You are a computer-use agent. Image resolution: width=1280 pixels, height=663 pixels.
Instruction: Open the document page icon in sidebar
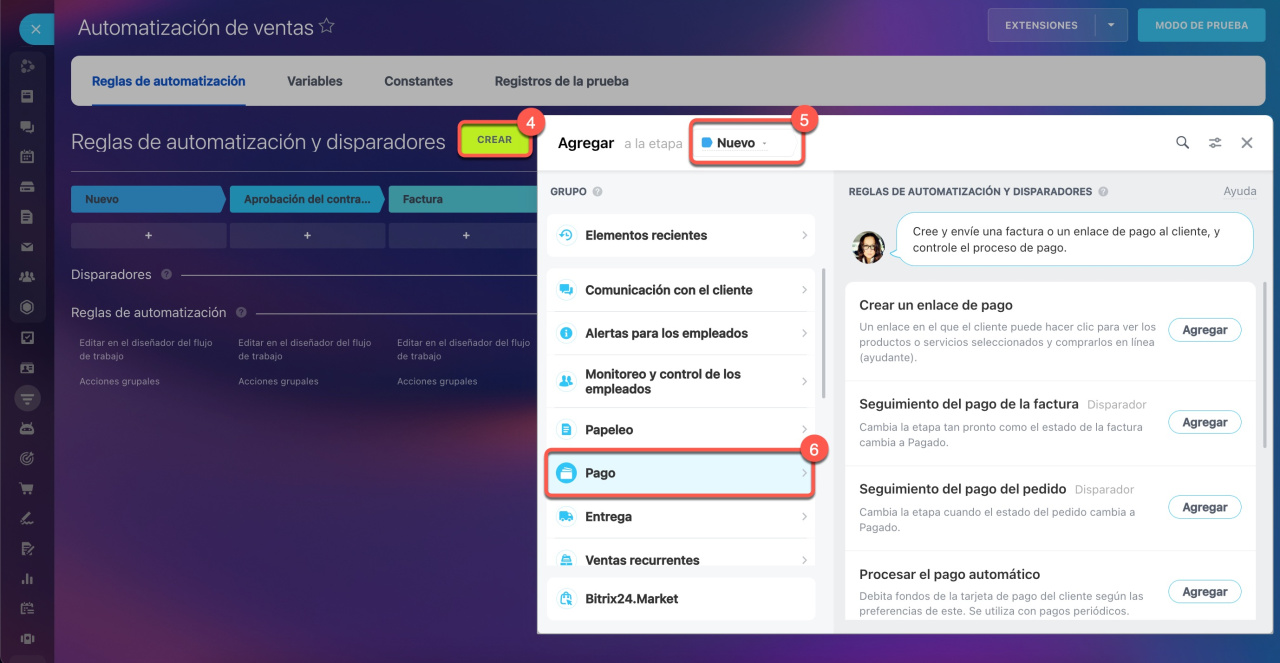pyautogui.click(x=27, y=217)
